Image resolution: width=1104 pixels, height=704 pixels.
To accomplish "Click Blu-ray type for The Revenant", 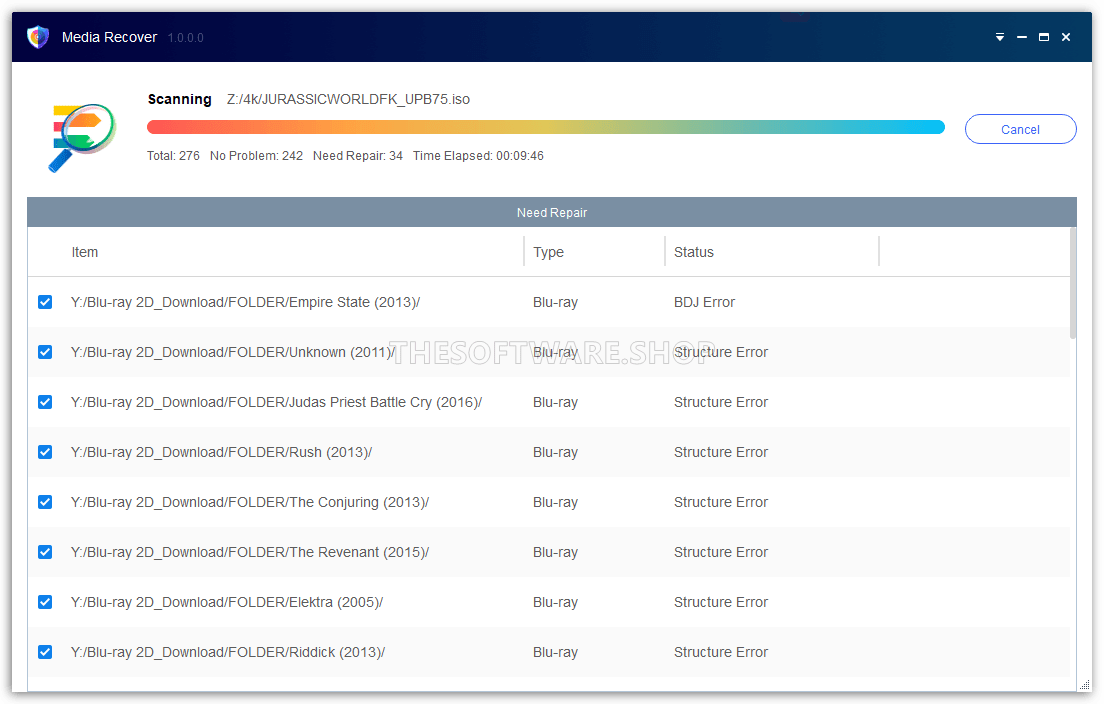I will 555,552.
